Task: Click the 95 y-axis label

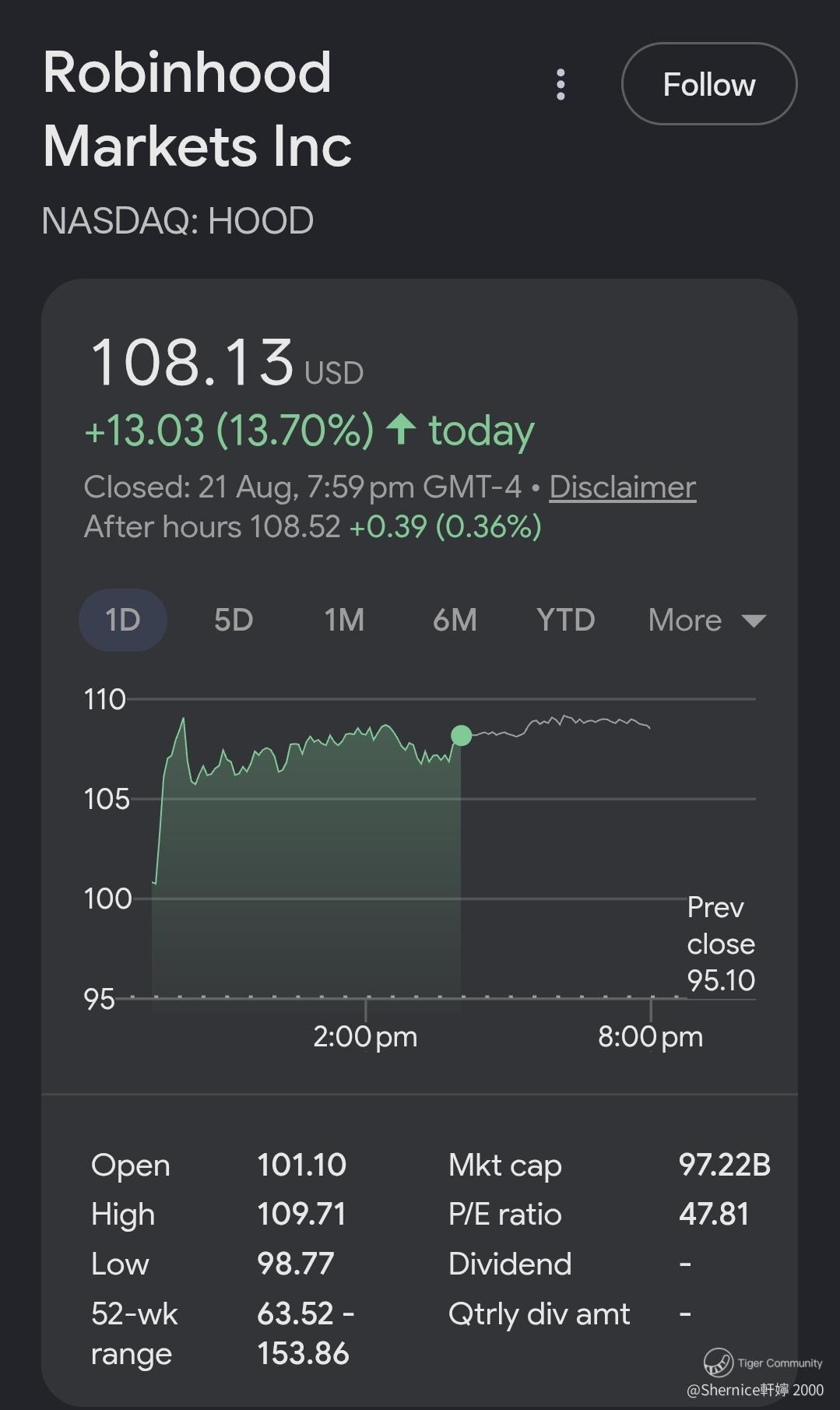Action: (x=100, y=999)
